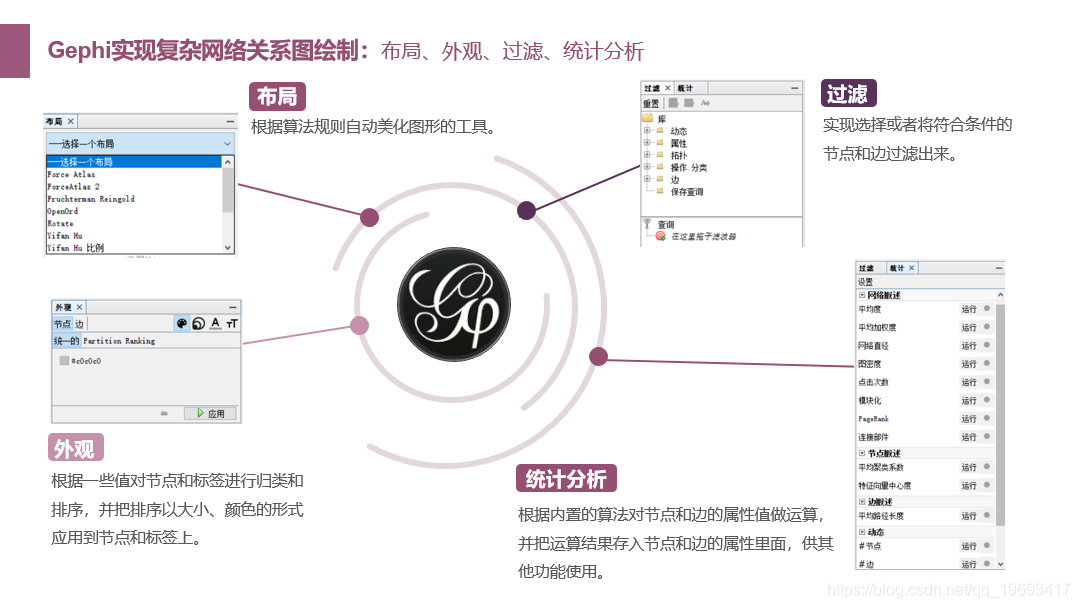Collapse the 边概述 section
Image resolution: width=1080 pixels, height=608 pixels.
click(862, 501)
